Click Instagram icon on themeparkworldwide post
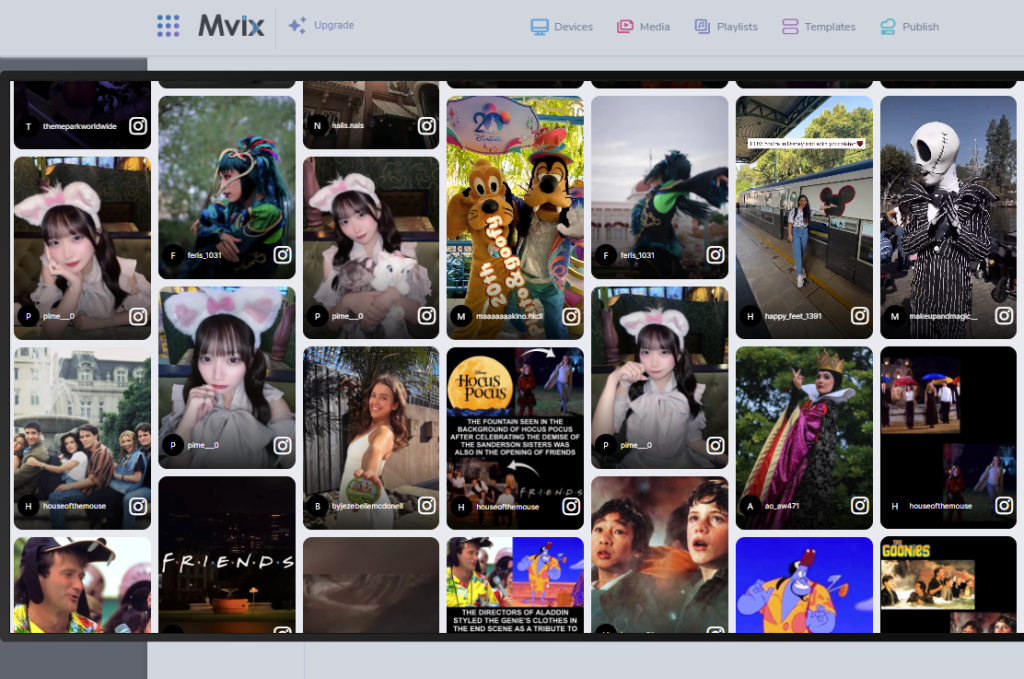This screenshot has height=679, width=1024. [138, 126]
